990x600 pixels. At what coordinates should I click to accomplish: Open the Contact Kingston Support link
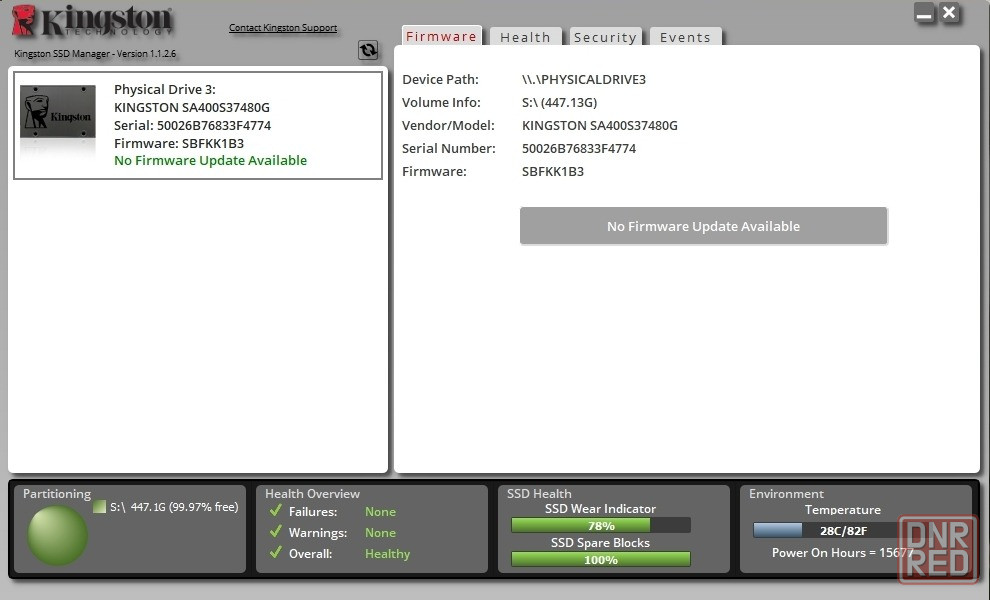pyautogui.click(x=283, y=28)
